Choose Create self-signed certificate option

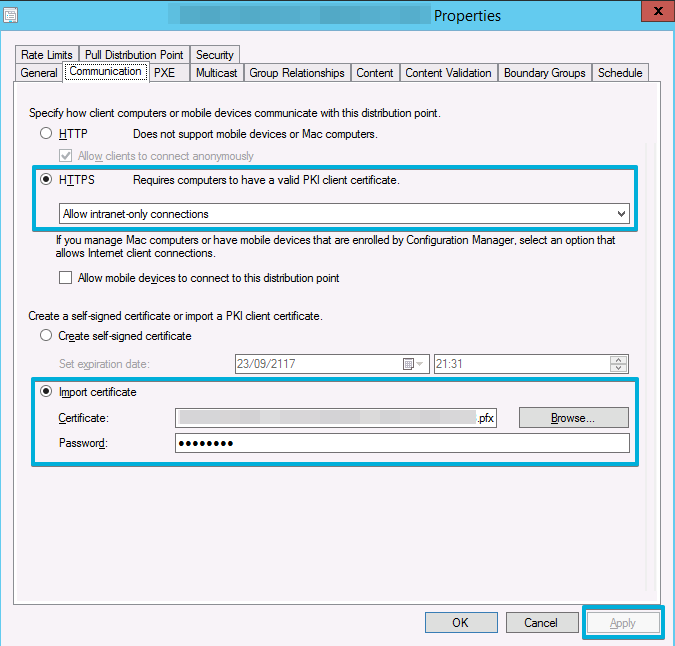(46, 335)
